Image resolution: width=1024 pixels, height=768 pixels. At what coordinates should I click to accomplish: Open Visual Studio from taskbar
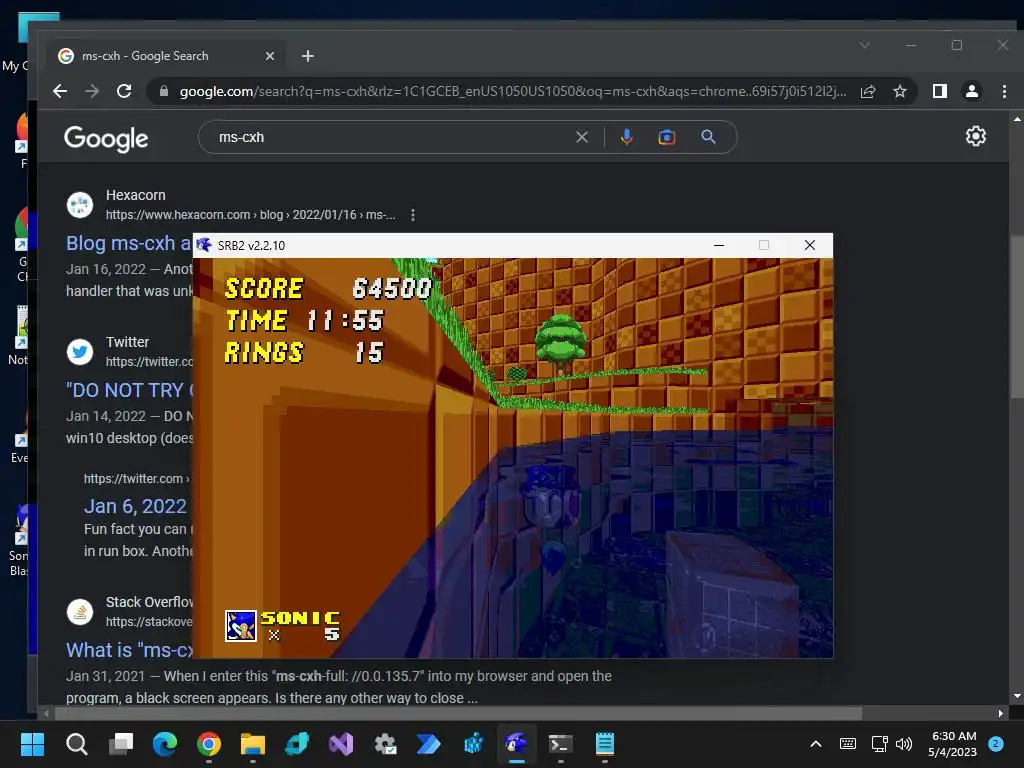341,744
